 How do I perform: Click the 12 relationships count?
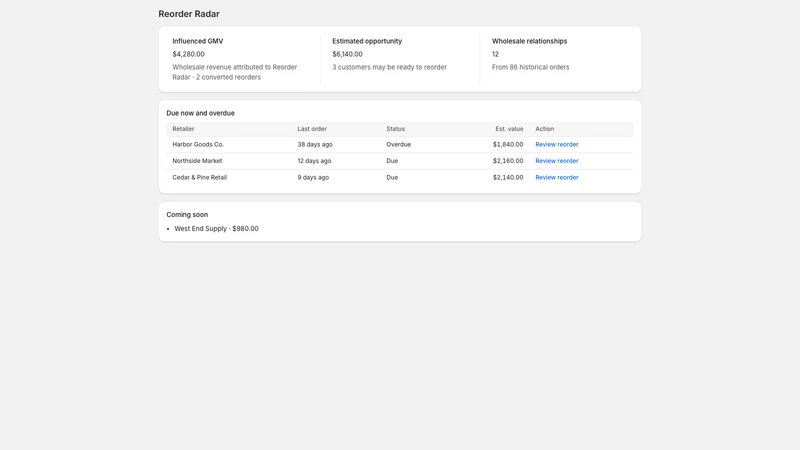(495, 54)
